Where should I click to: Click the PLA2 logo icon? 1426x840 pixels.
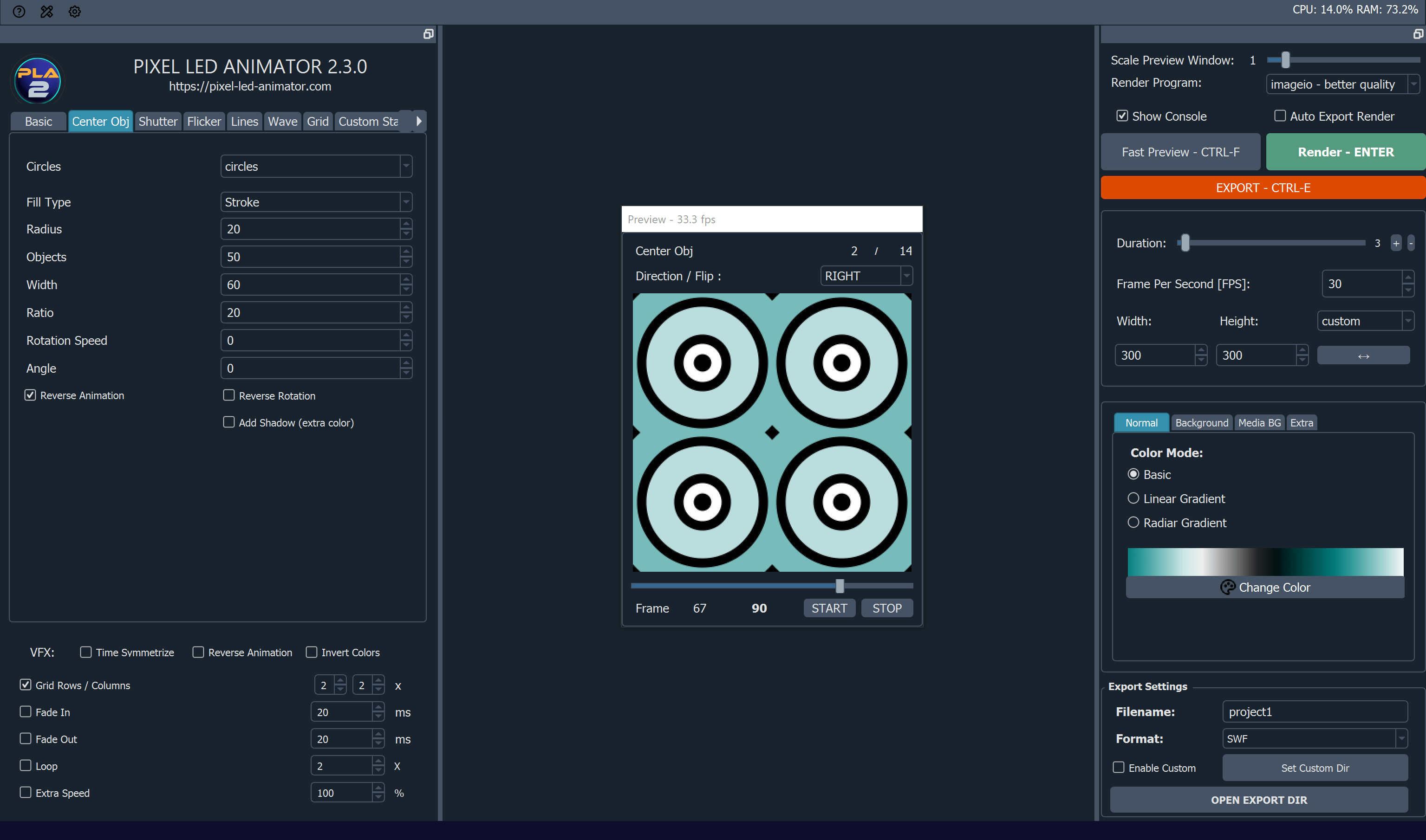point(38,81)
